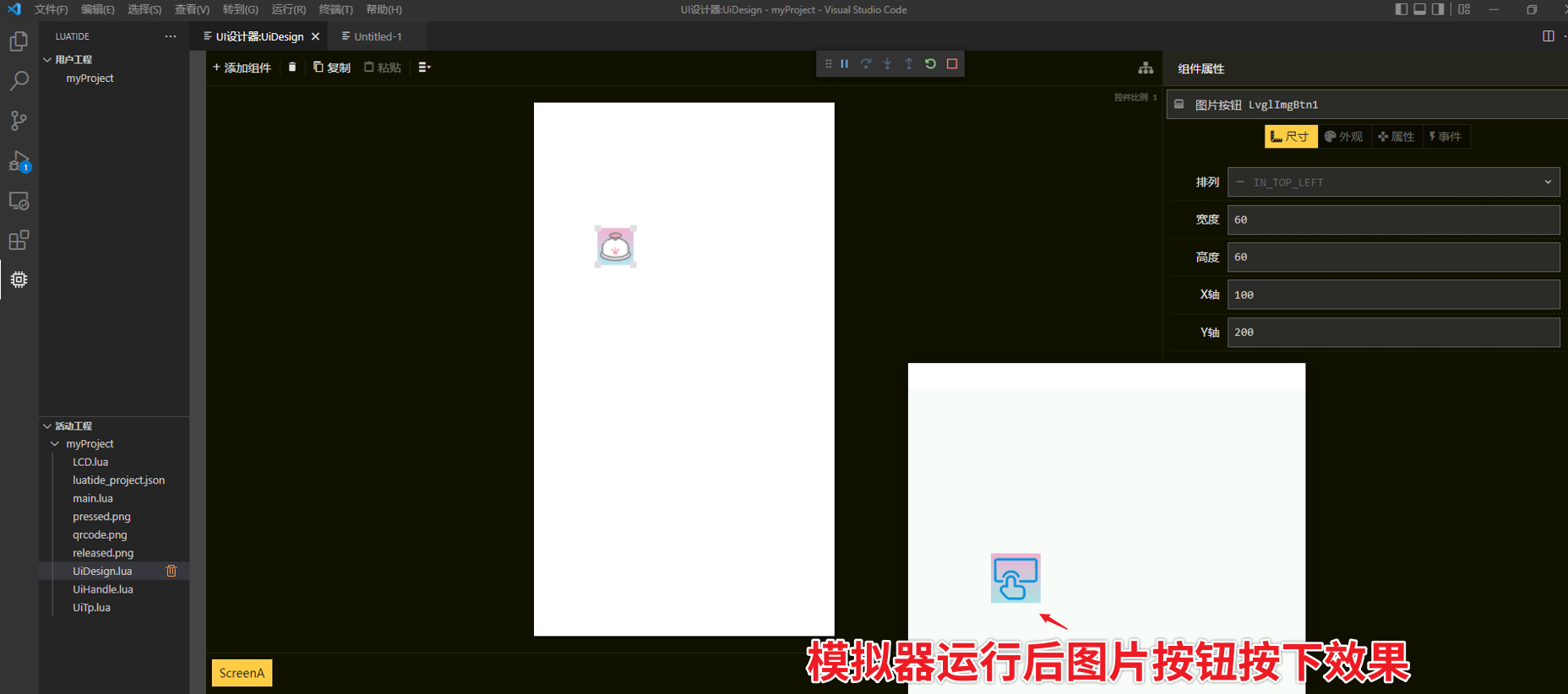The image size is (1568, 694).
Task: Open Run and Debug view
Action: pyautogui.click(x=19, y=160)
